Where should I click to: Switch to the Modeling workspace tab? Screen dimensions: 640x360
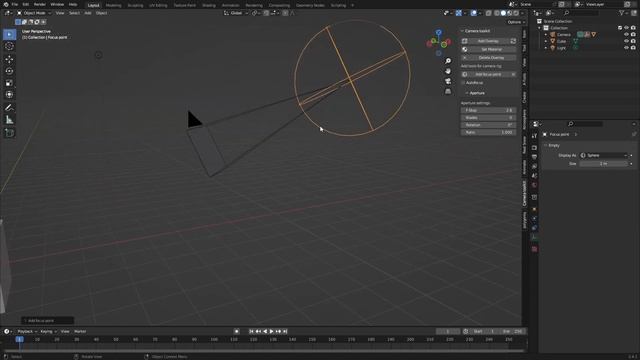(x=113, y=5)
